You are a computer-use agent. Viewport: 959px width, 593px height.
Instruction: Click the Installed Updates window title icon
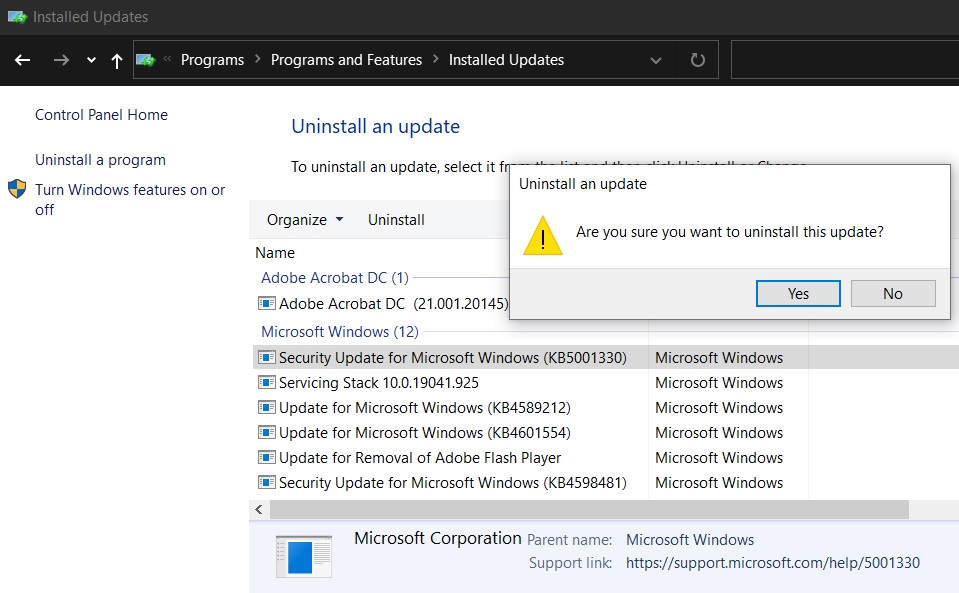click(17, 17)
